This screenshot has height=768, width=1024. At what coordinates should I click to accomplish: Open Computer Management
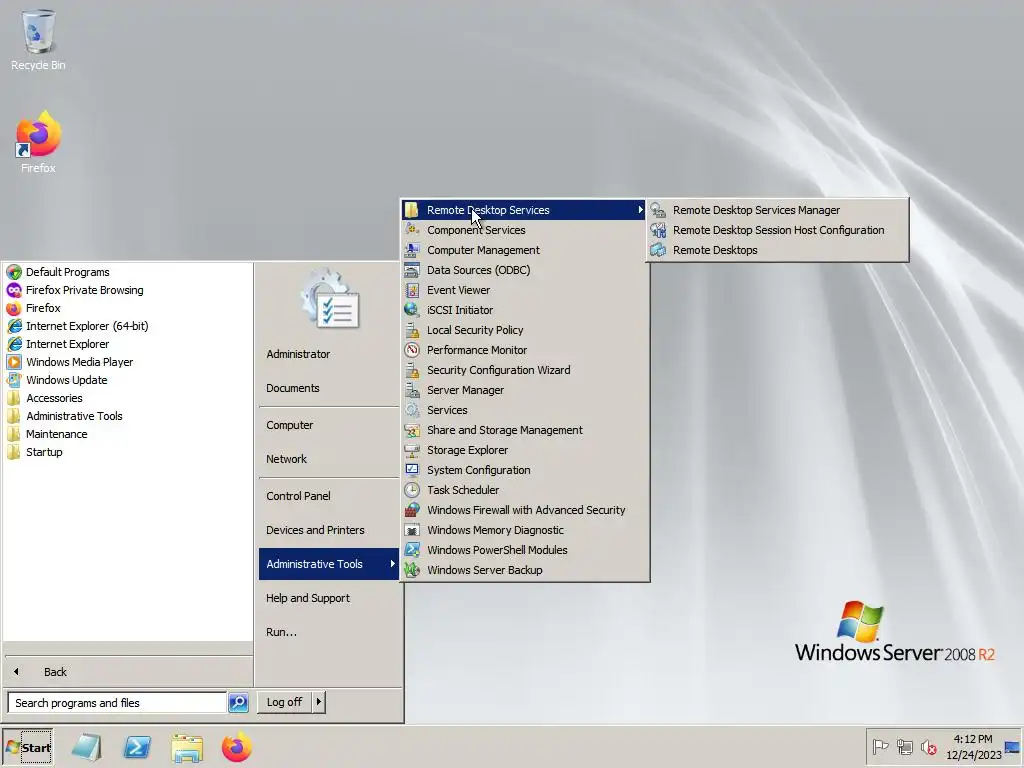[524, 250]
